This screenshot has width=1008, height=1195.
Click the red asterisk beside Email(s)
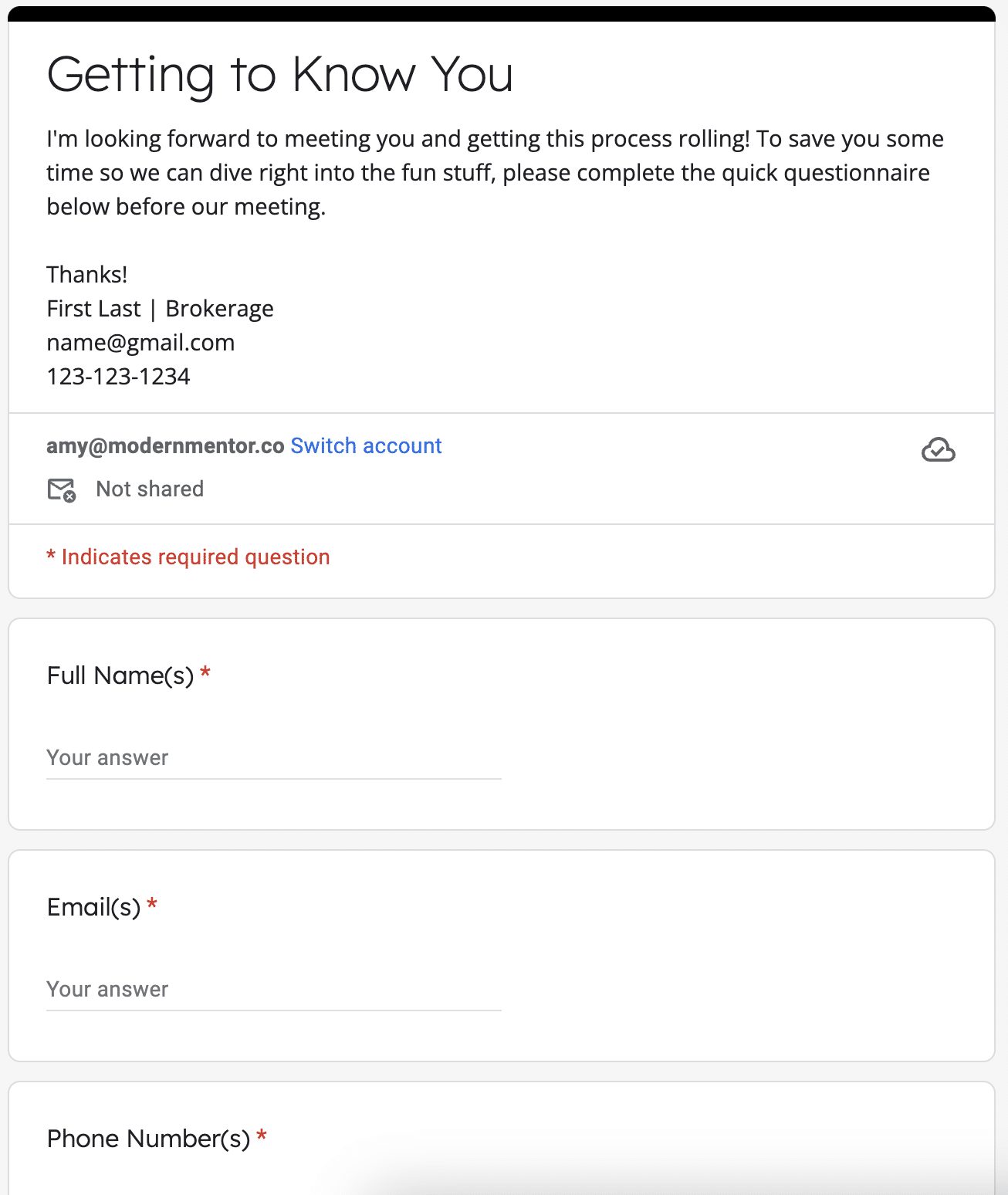152,905
